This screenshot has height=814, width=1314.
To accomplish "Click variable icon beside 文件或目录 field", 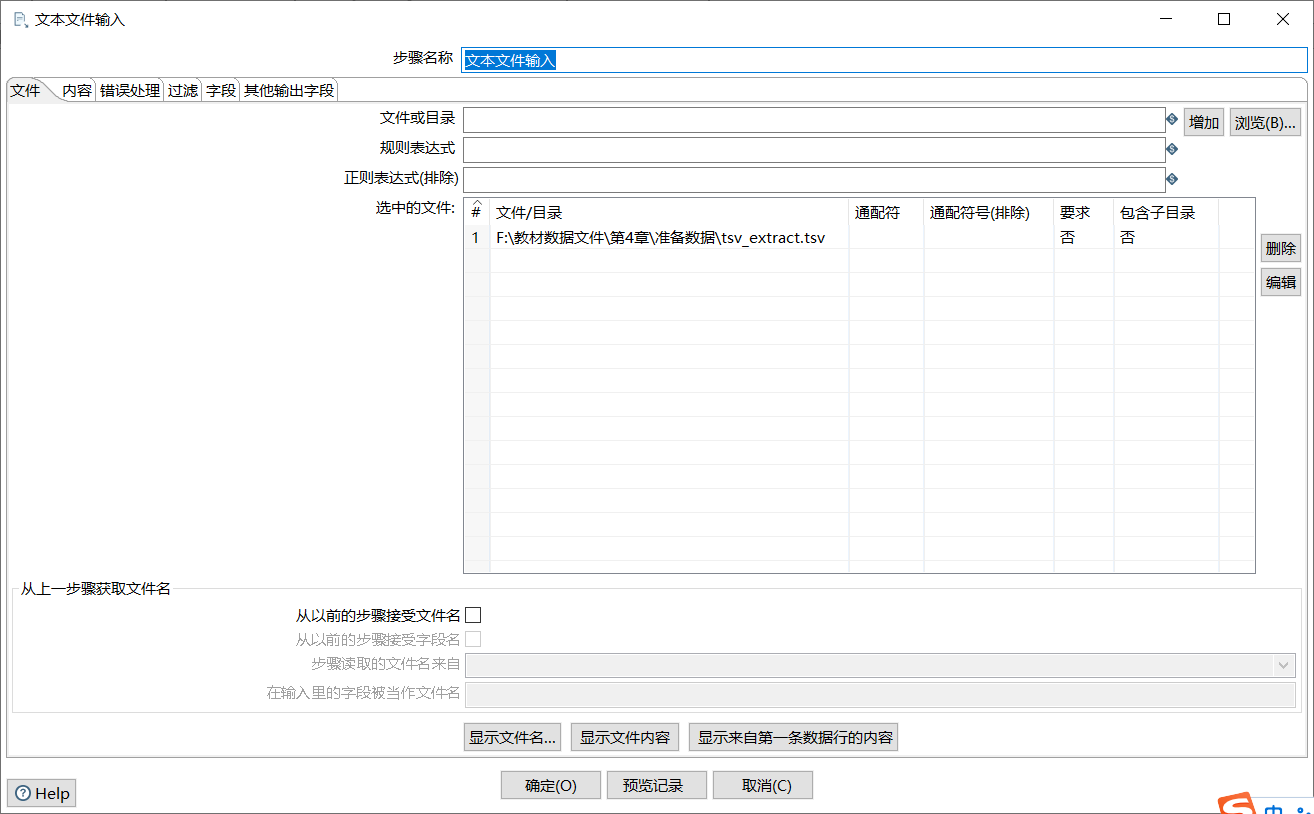I will (x=1172, y=120).
